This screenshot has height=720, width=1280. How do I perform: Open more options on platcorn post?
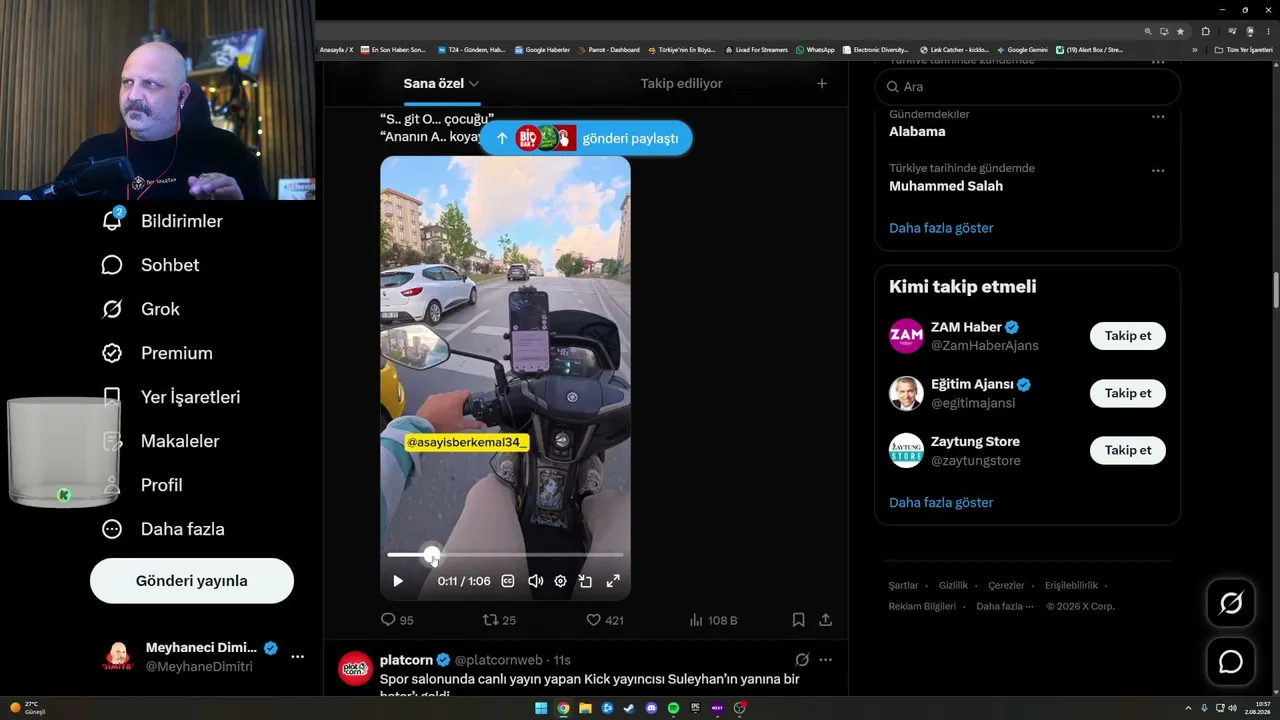tap(826, 660)
